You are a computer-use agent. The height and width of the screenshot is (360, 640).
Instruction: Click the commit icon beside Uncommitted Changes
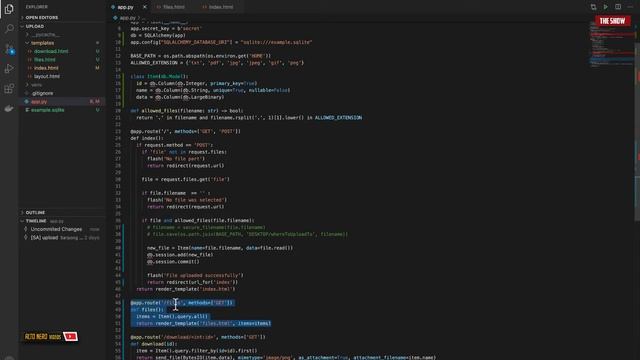(x=26, y=229)
